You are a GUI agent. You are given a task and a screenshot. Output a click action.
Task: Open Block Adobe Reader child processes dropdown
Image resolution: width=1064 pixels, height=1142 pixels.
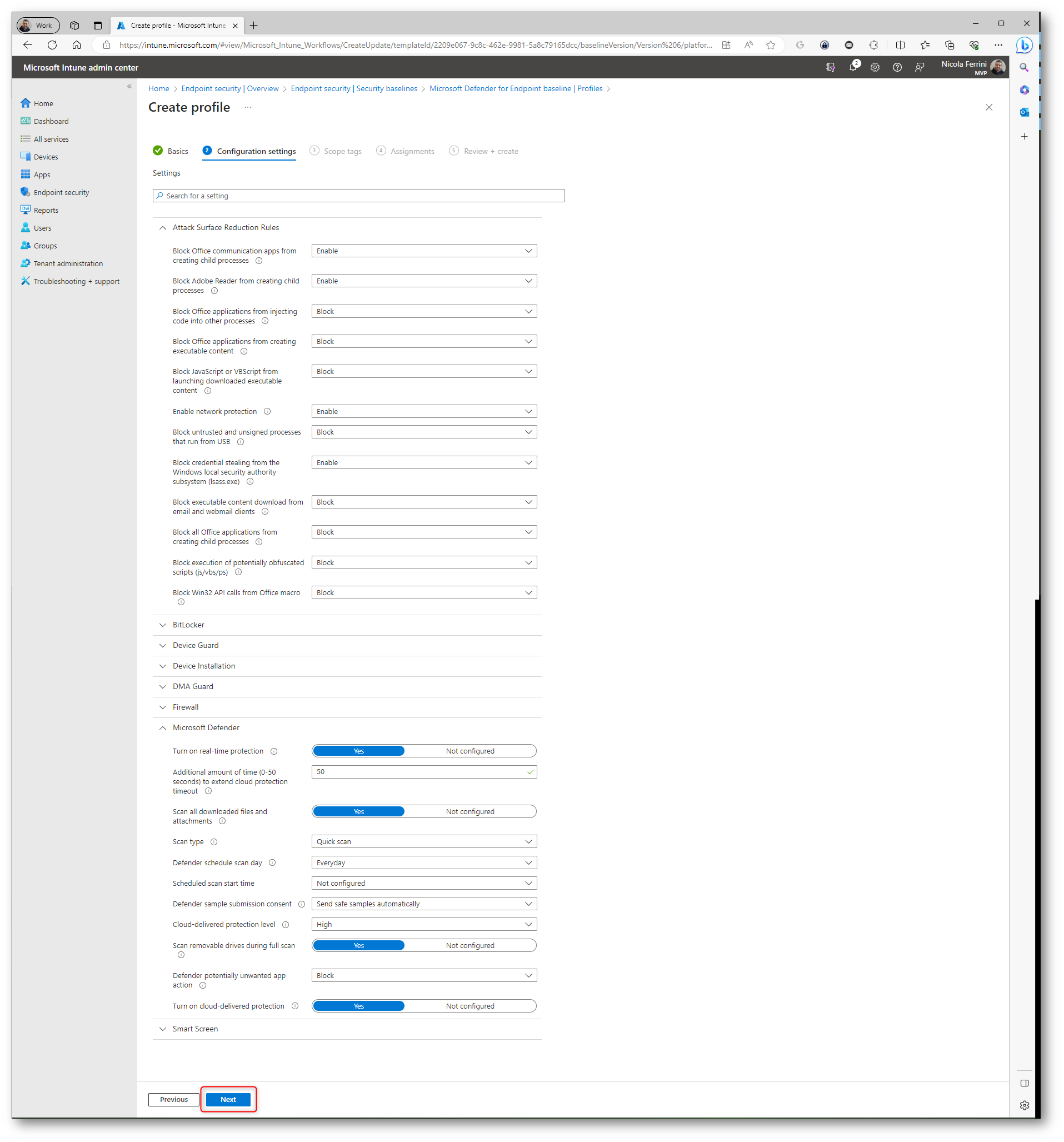(424, 280)
